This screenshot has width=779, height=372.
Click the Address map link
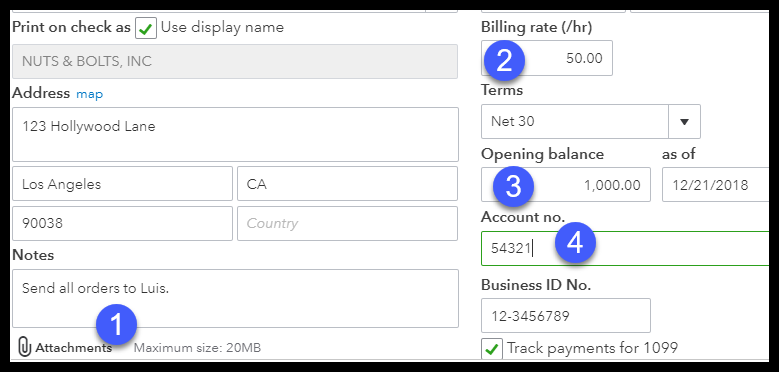coord(89,94)
